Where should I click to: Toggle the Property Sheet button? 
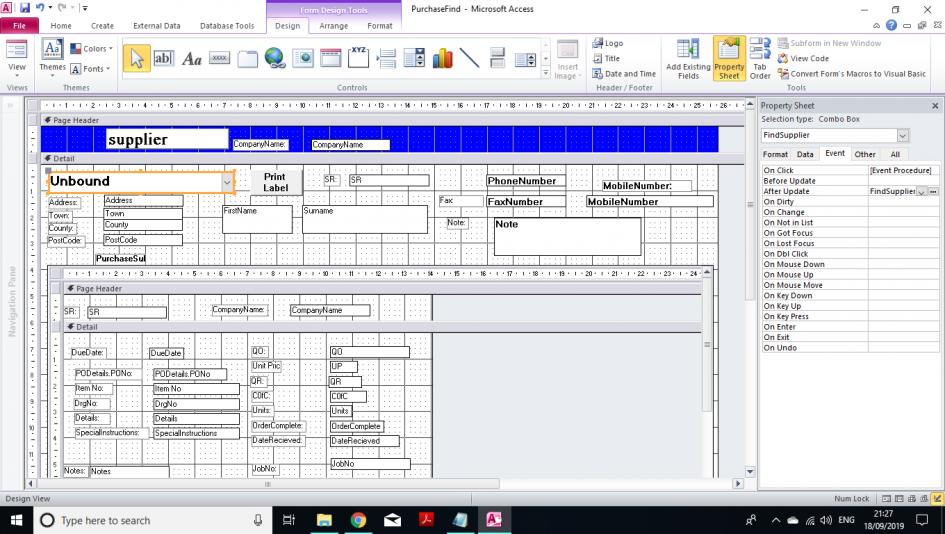(729, 59)
